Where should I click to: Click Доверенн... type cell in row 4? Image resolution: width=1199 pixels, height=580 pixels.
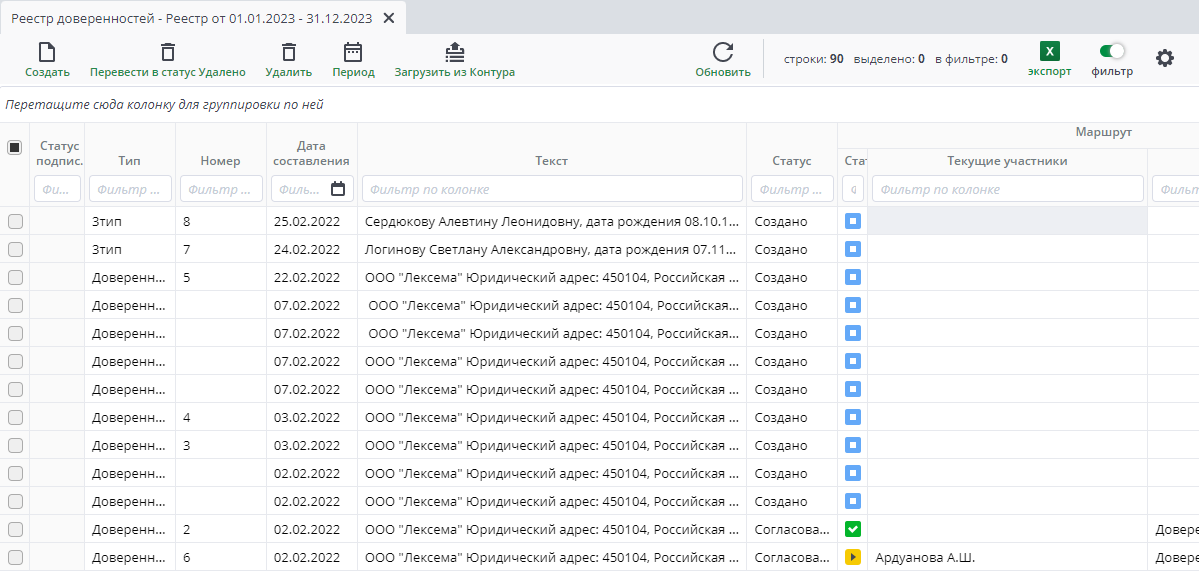(x=128, y=418)
